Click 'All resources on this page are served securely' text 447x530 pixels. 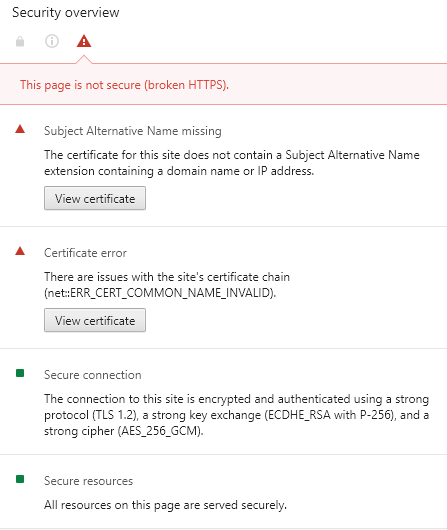165,505
